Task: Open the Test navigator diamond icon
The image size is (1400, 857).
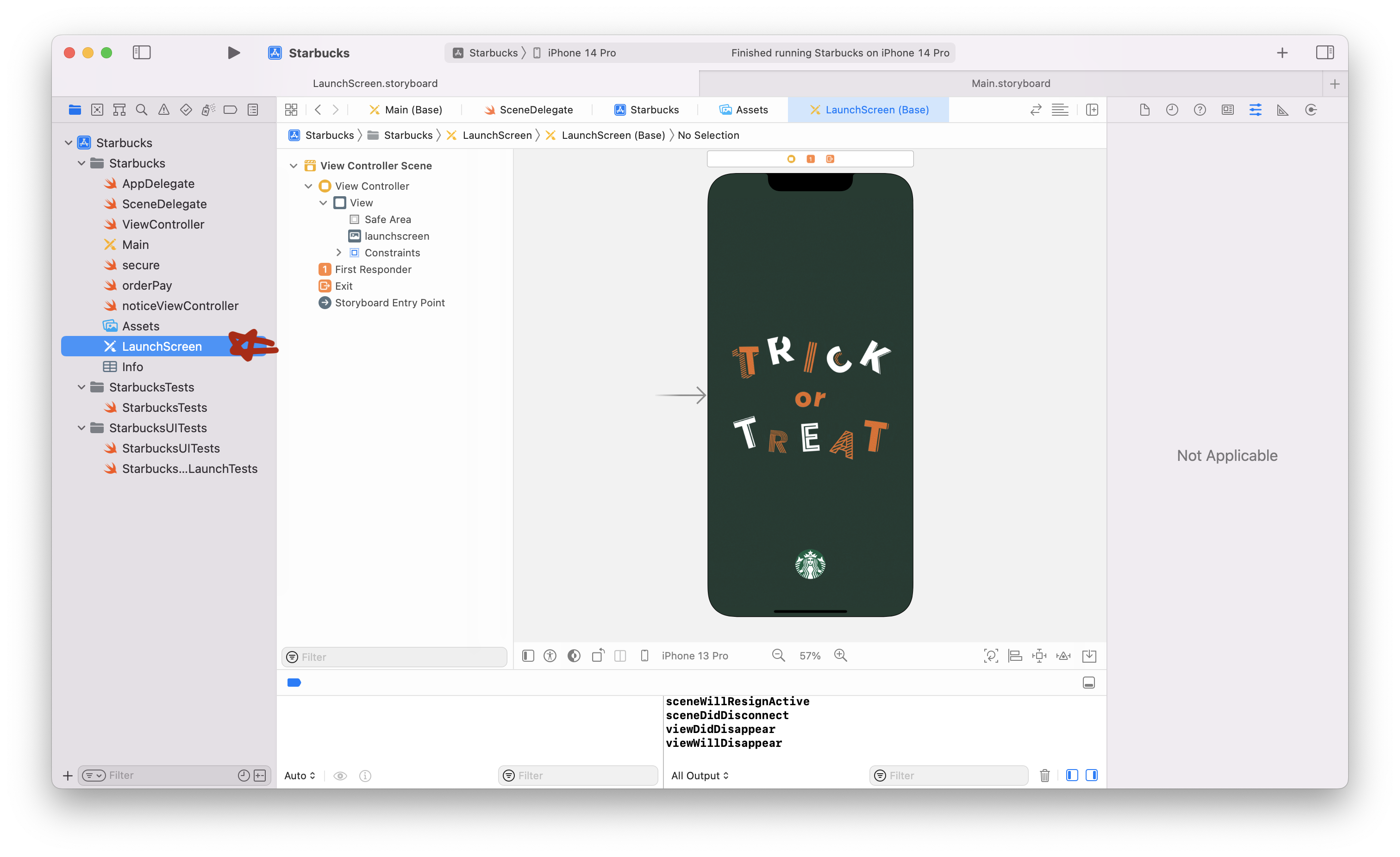Action: tap(186, 110)
